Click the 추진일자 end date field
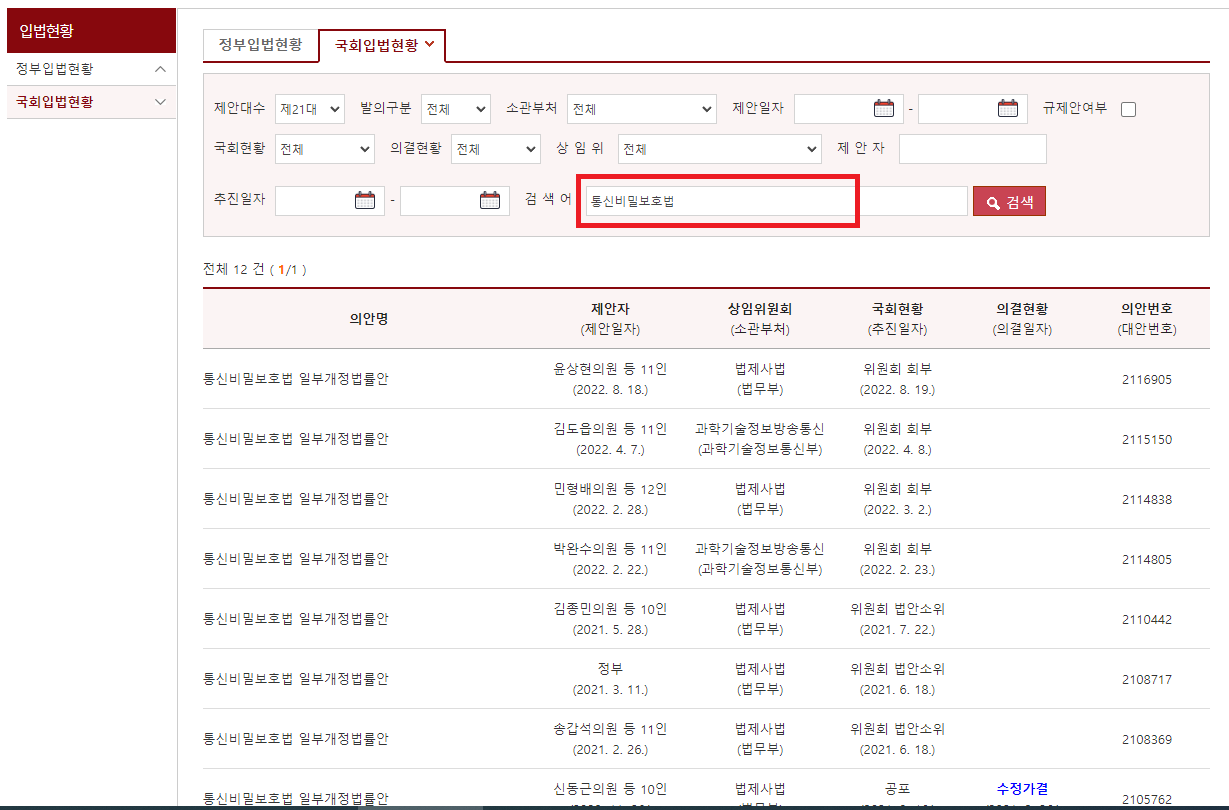The image size is (1229, 810). [x=455, y=201]
